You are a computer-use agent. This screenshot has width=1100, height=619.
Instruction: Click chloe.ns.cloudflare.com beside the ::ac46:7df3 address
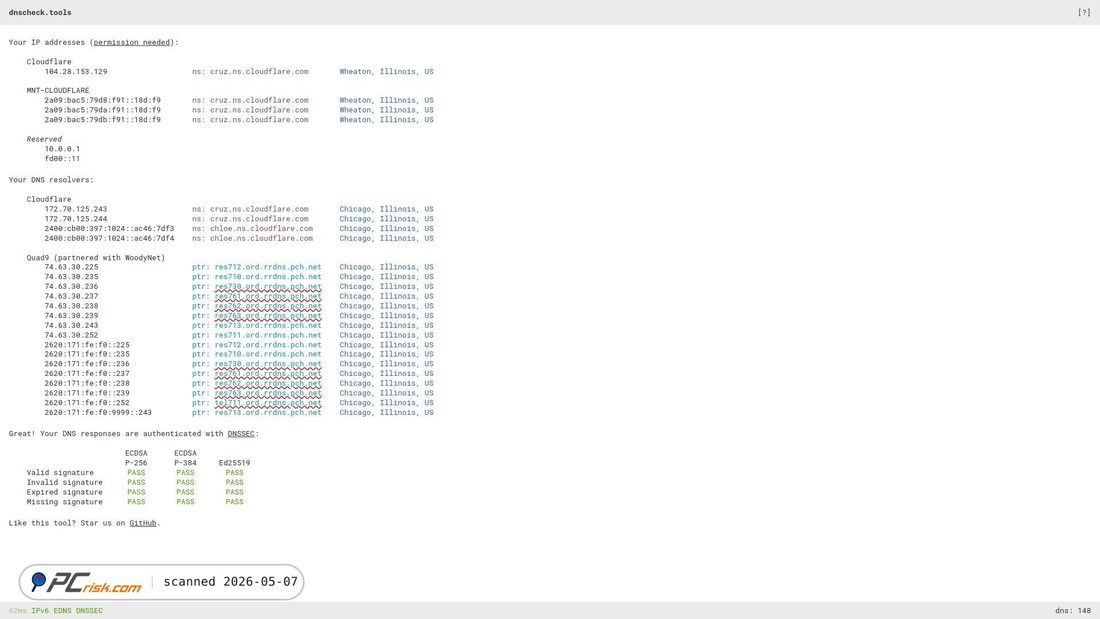tap(261, 229)
